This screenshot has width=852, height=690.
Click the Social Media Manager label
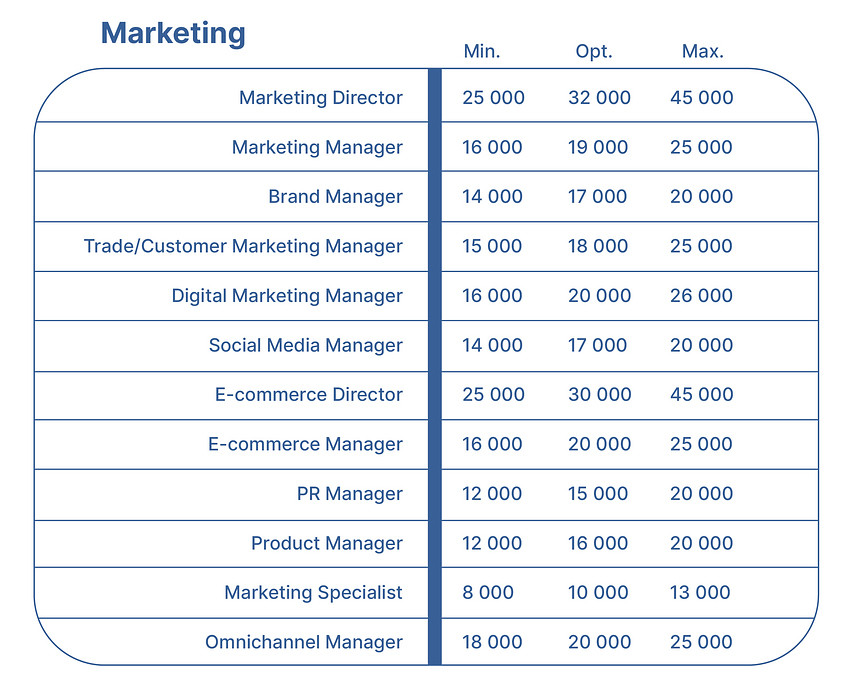tap(305, 346)
